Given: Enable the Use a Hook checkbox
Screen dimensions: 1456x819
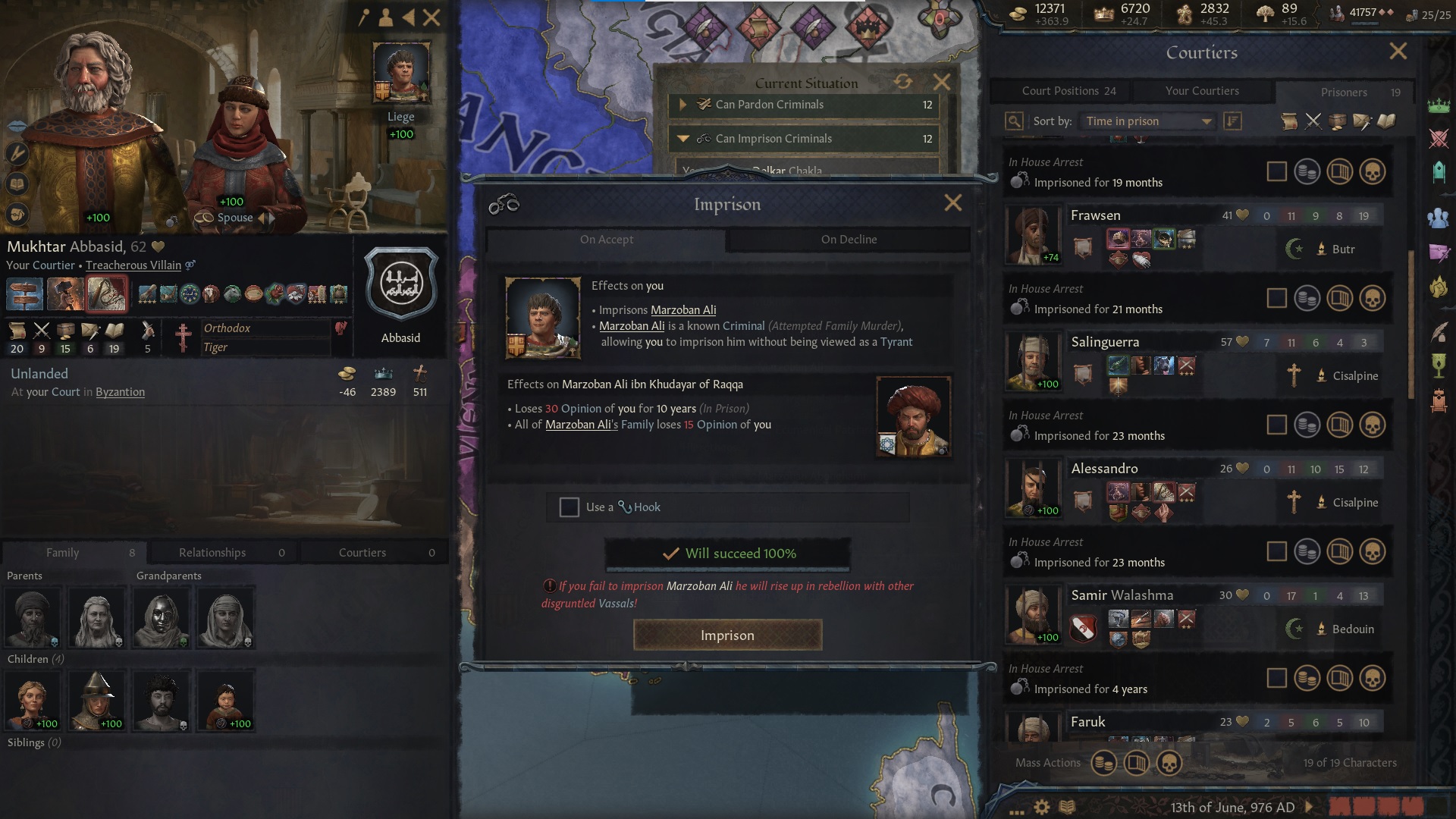Looking at the screenshot, I should coord(570,507).
